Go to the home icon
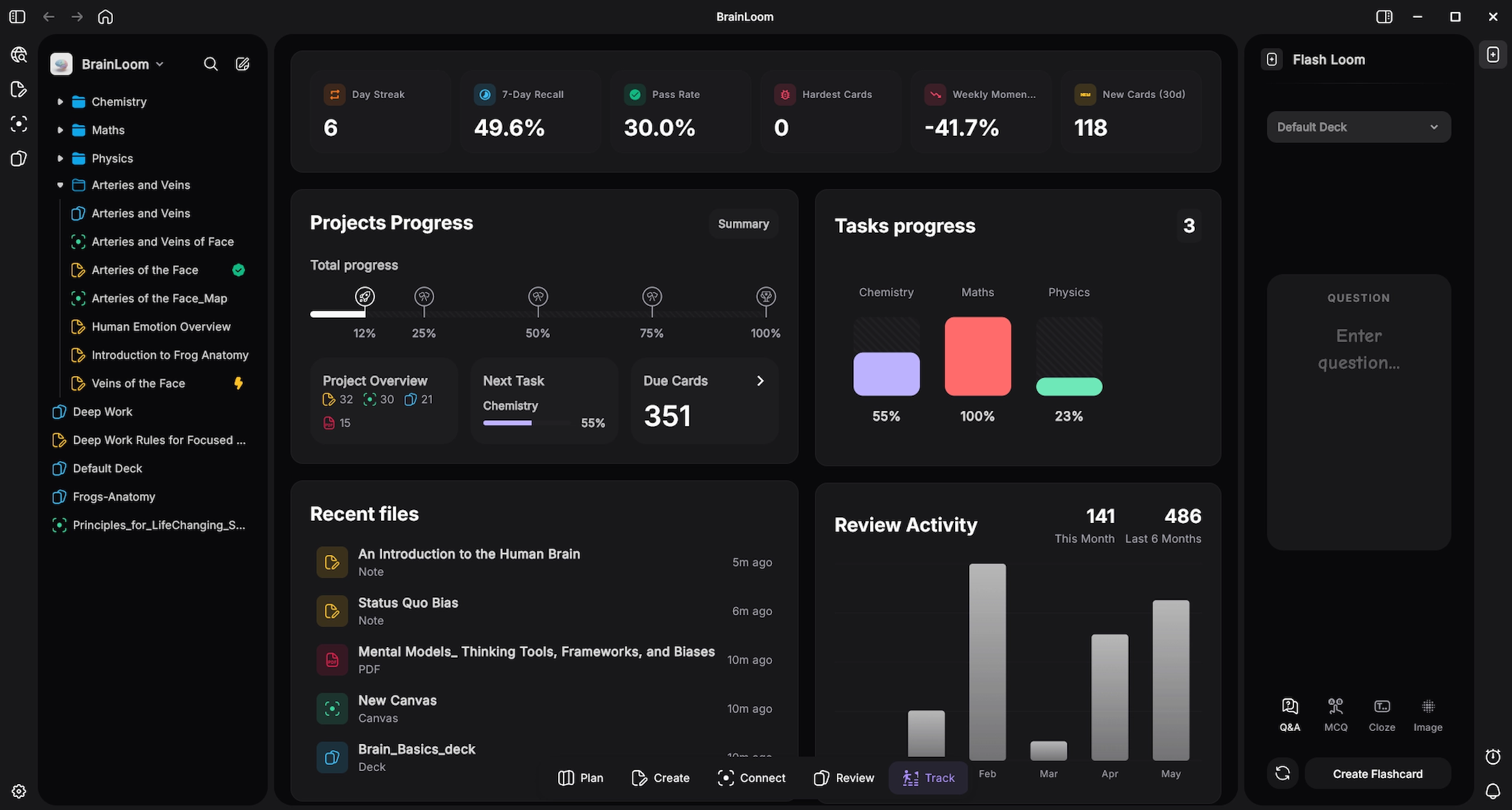 tap(105, 17)
